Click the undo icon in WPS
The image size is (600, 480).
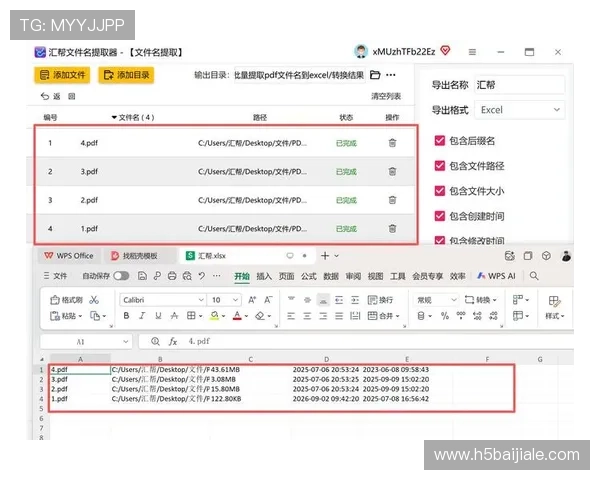(x=202, y=276)
